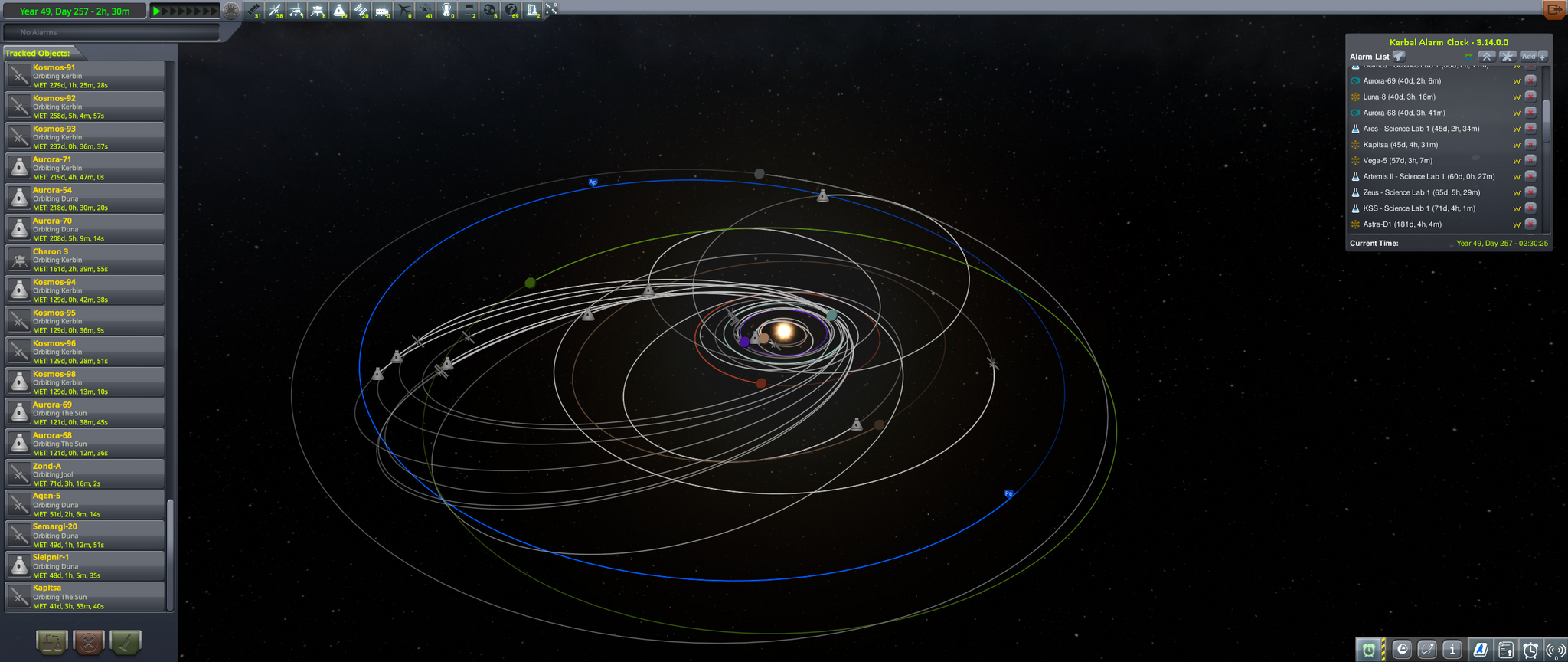
Task: Click the signal antenna waves icon
Action: tap(1556, 650)
